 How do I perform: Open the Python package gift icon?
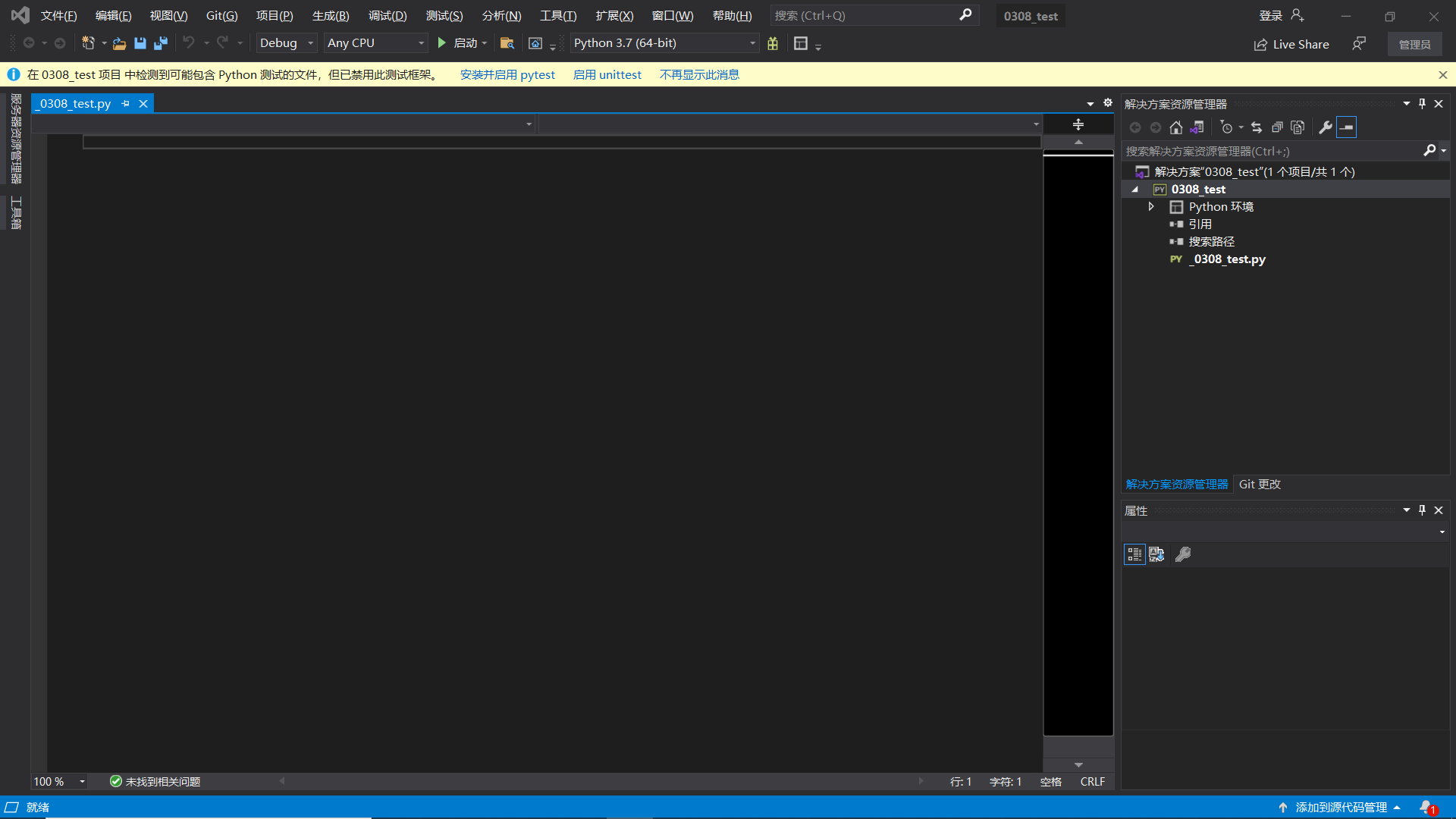(x=773, y=43)
